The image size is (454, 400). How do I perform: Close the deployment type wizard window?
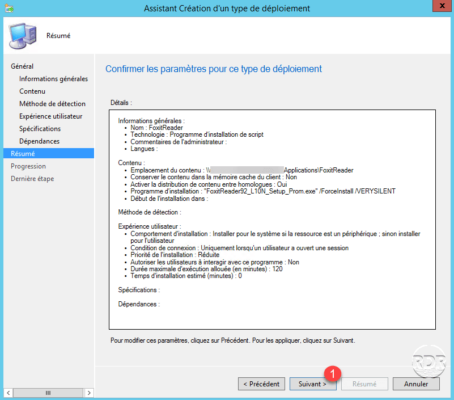[x=442, y=6]
